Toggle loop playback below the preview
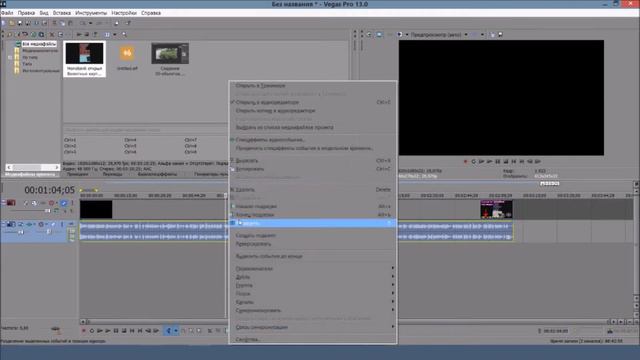This screenshot has width=640, height=360. pyautogui.click(x=473, y=162)
